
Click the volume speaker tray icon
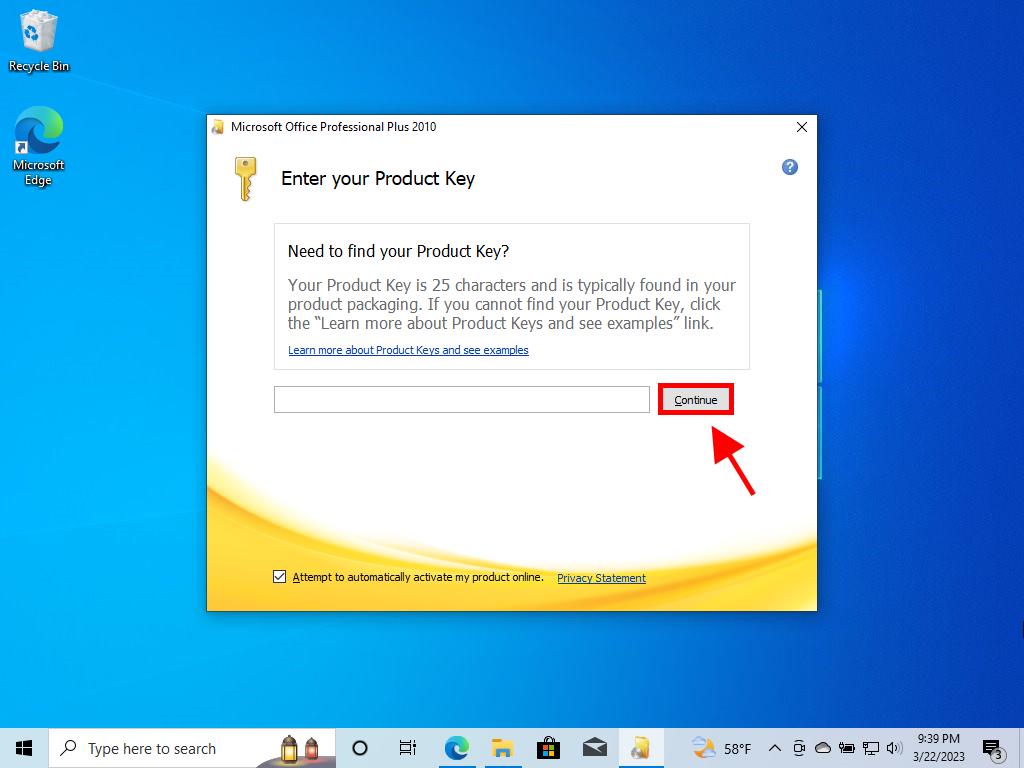(894, 748)
